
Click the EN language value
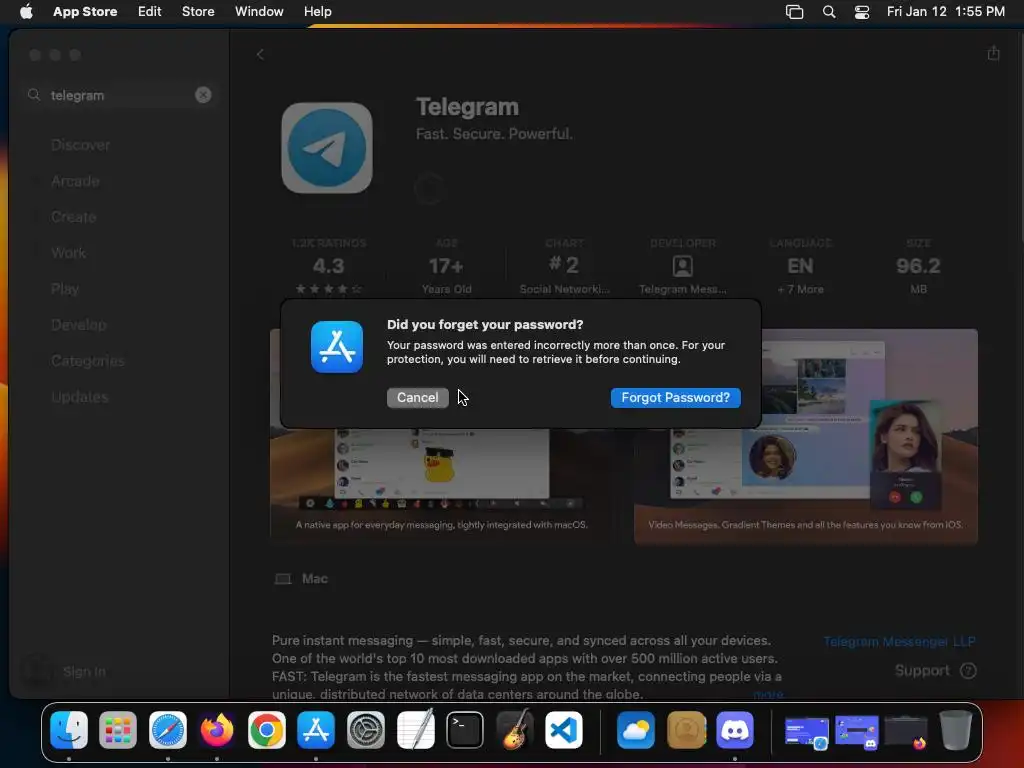800,266
